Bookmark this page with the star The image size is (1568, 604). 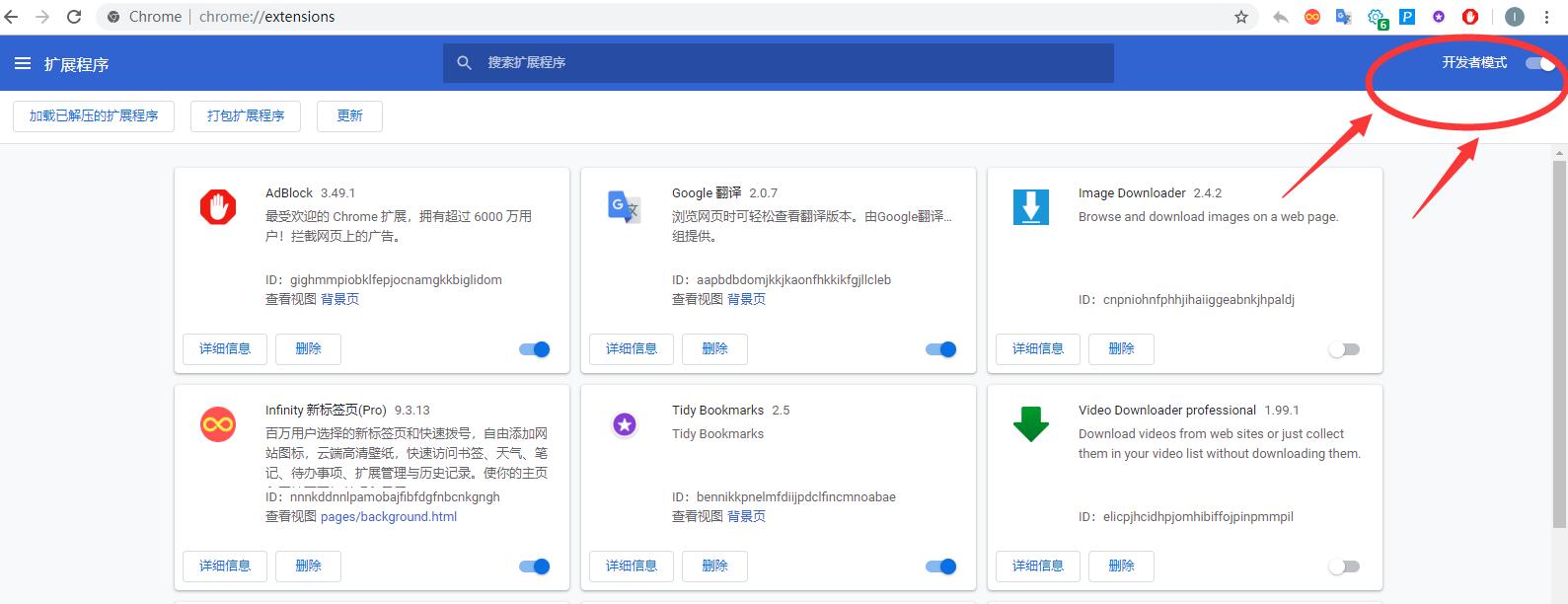(x=1241, y=17)
